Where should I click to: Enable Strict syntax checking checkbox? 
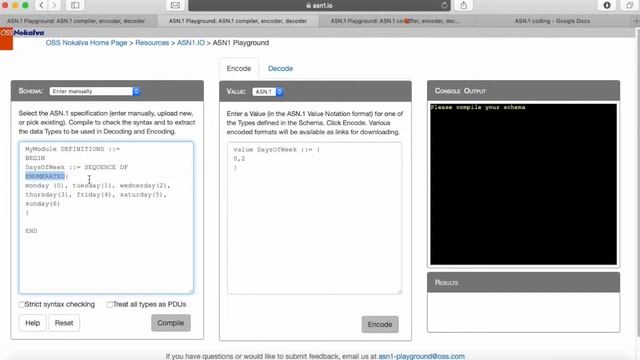pyautogui.click(x=22, y=304)
